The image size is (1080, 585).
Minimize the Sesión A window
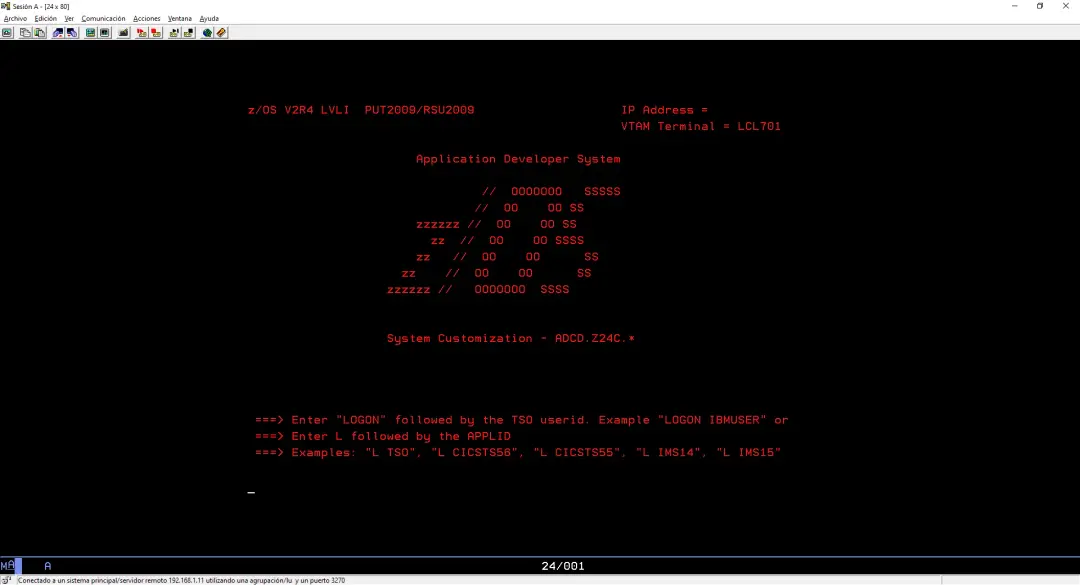(x=1015, y=6)
